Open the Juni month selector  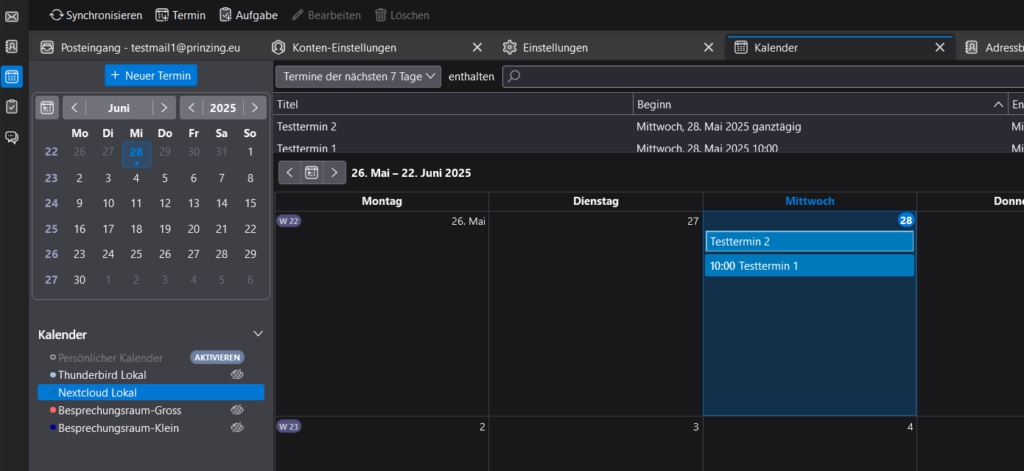[119, 108]
